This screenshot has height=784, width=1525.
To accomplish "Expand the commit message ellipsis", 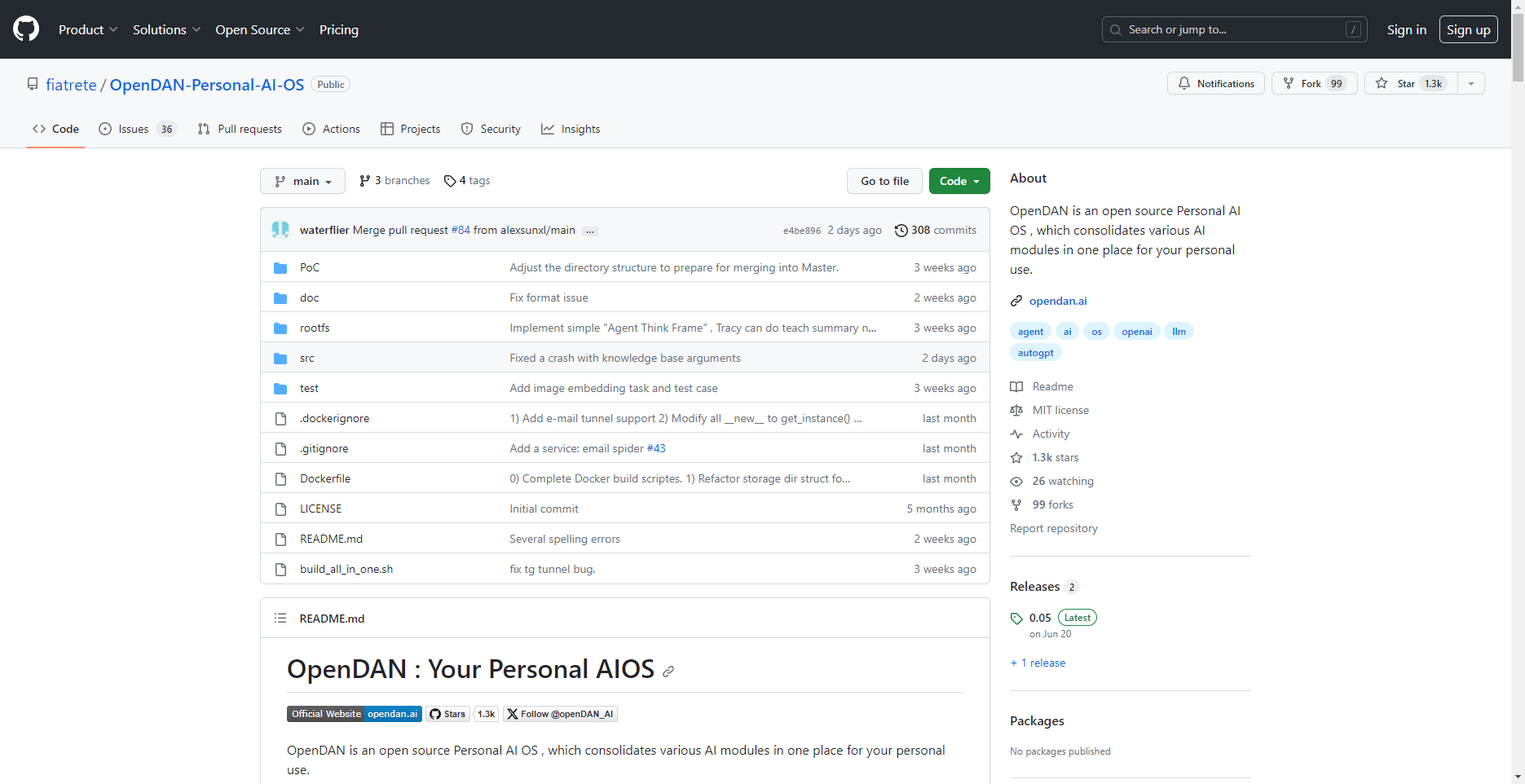I will tap(591, 231).
